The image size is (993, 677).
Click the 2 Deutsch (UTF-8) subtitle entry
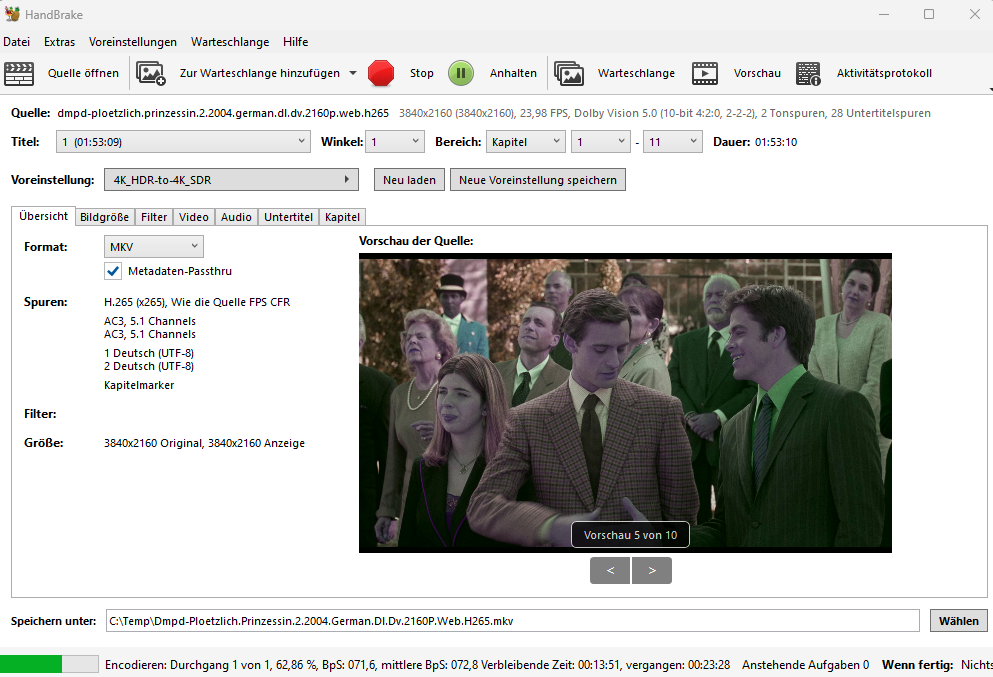click(x=149, y=366)
